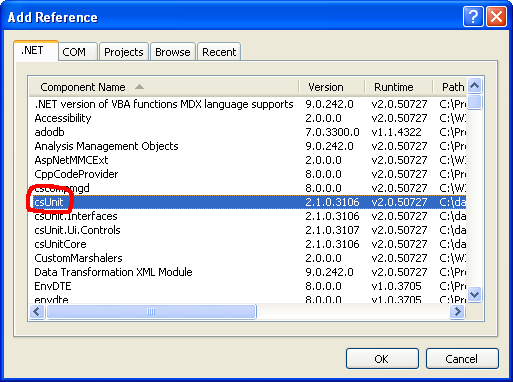The image size is (513, 382).
Task: Select the Recent tab
Action: (219, 52)
